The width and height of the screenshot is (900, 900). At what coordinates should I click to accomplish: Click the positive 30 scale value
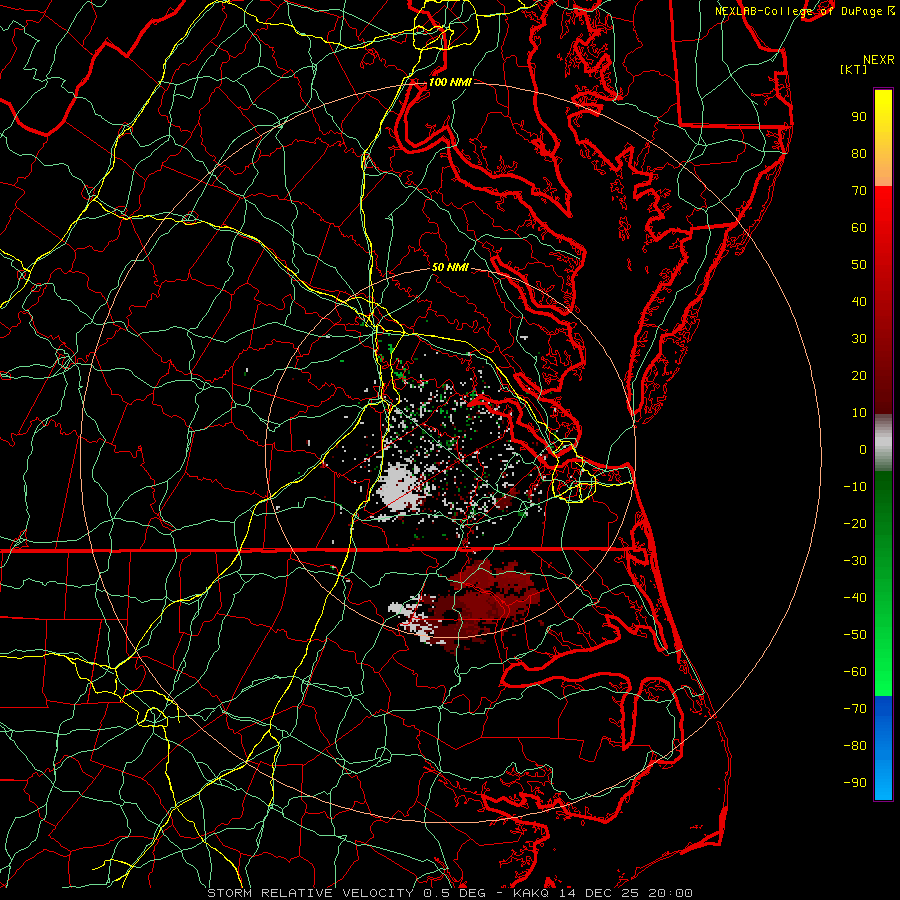pos(859,339)
